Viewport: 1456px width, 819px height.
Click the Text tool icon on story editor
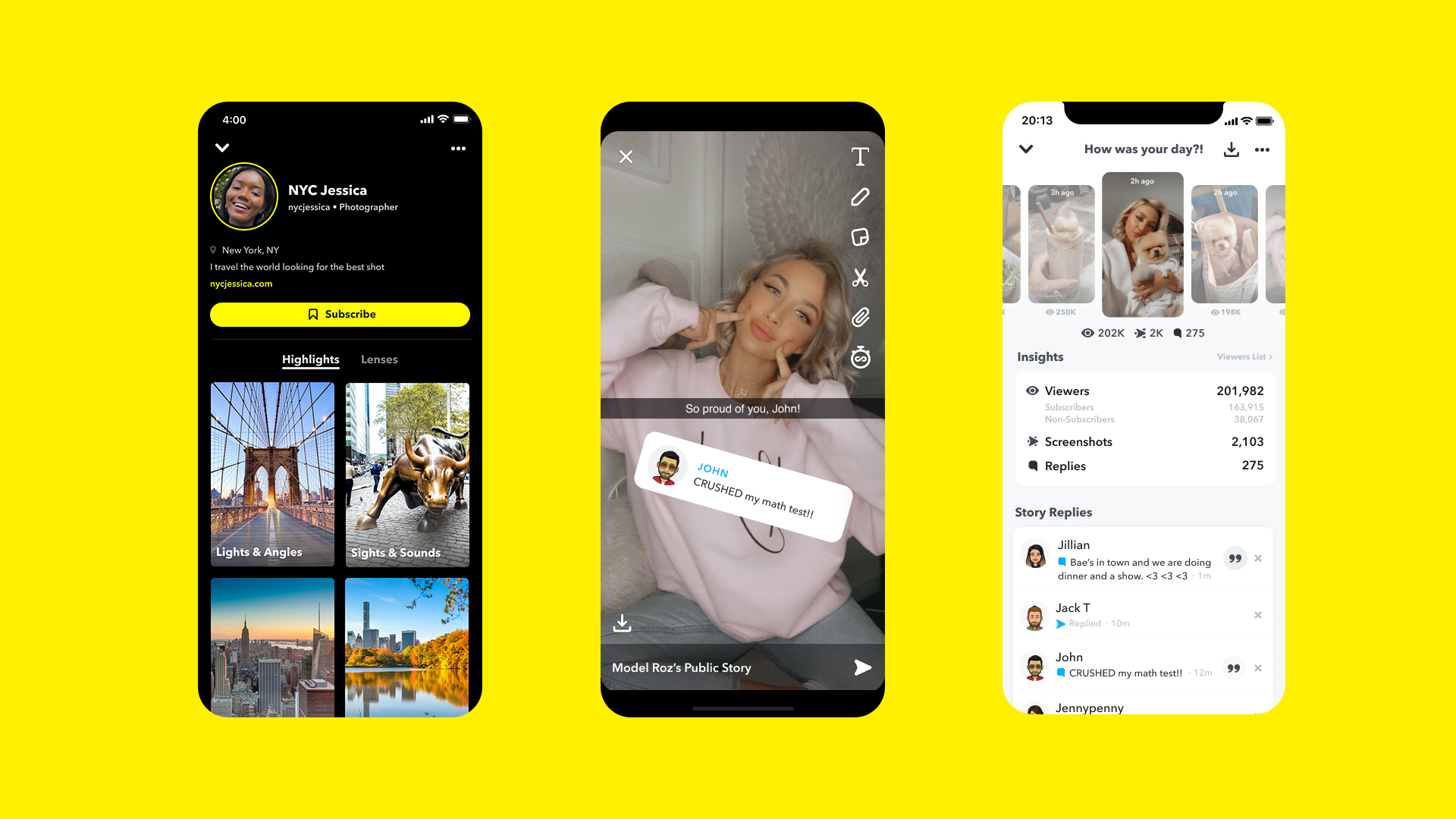point(859,156)
